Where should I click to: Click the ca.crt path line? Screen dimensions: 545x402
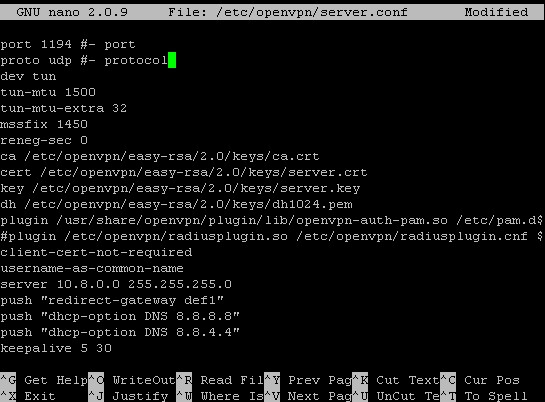tap(160, 156)
